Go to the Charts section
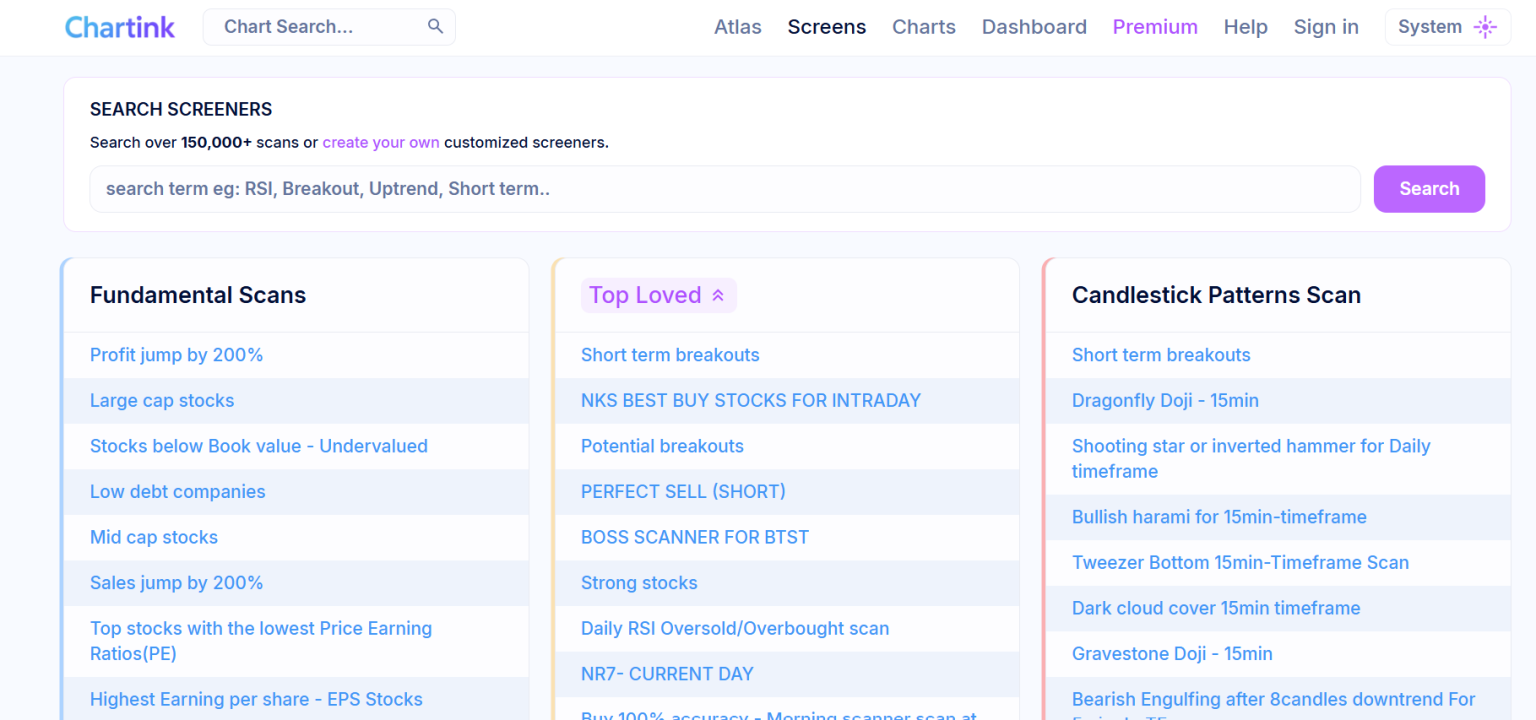Image resolution: width=1536 pixels, height=720 pixels. [923, 27]
